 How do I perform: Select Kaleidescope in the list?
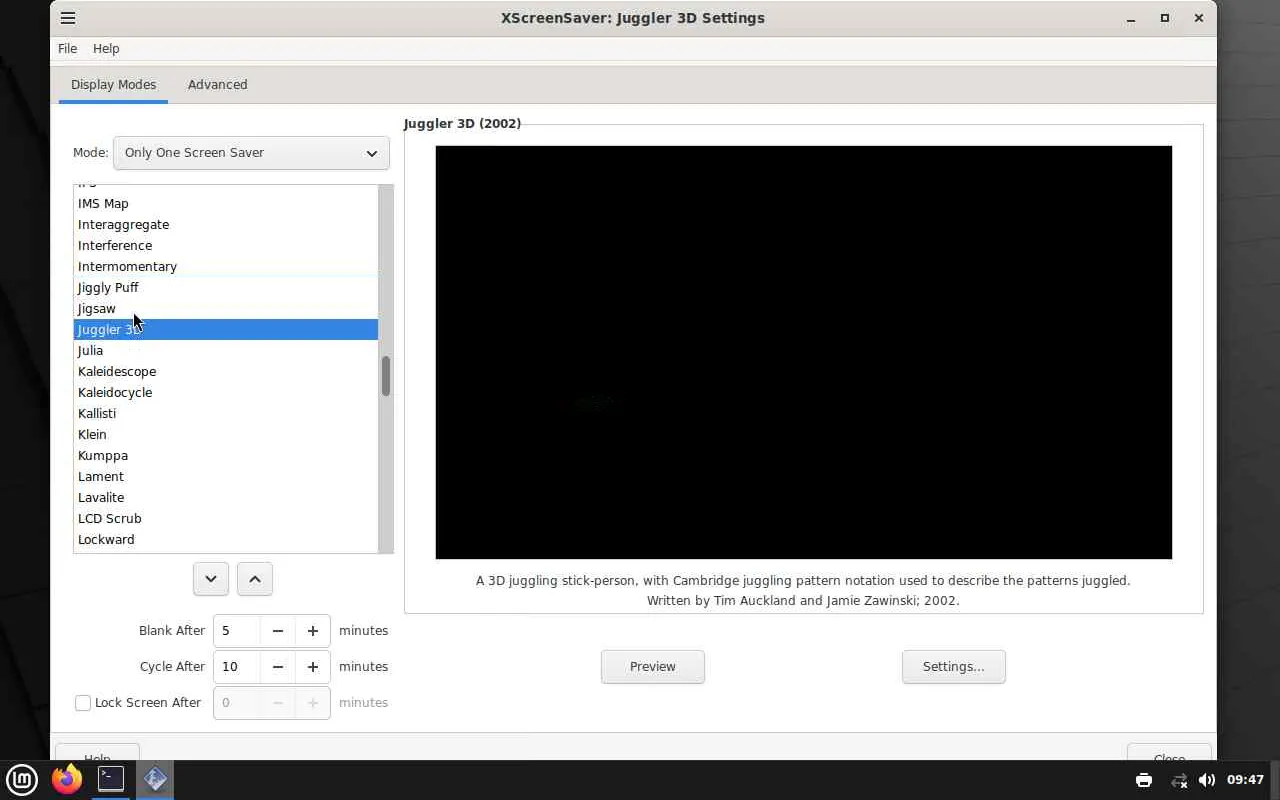pos(226,372)
